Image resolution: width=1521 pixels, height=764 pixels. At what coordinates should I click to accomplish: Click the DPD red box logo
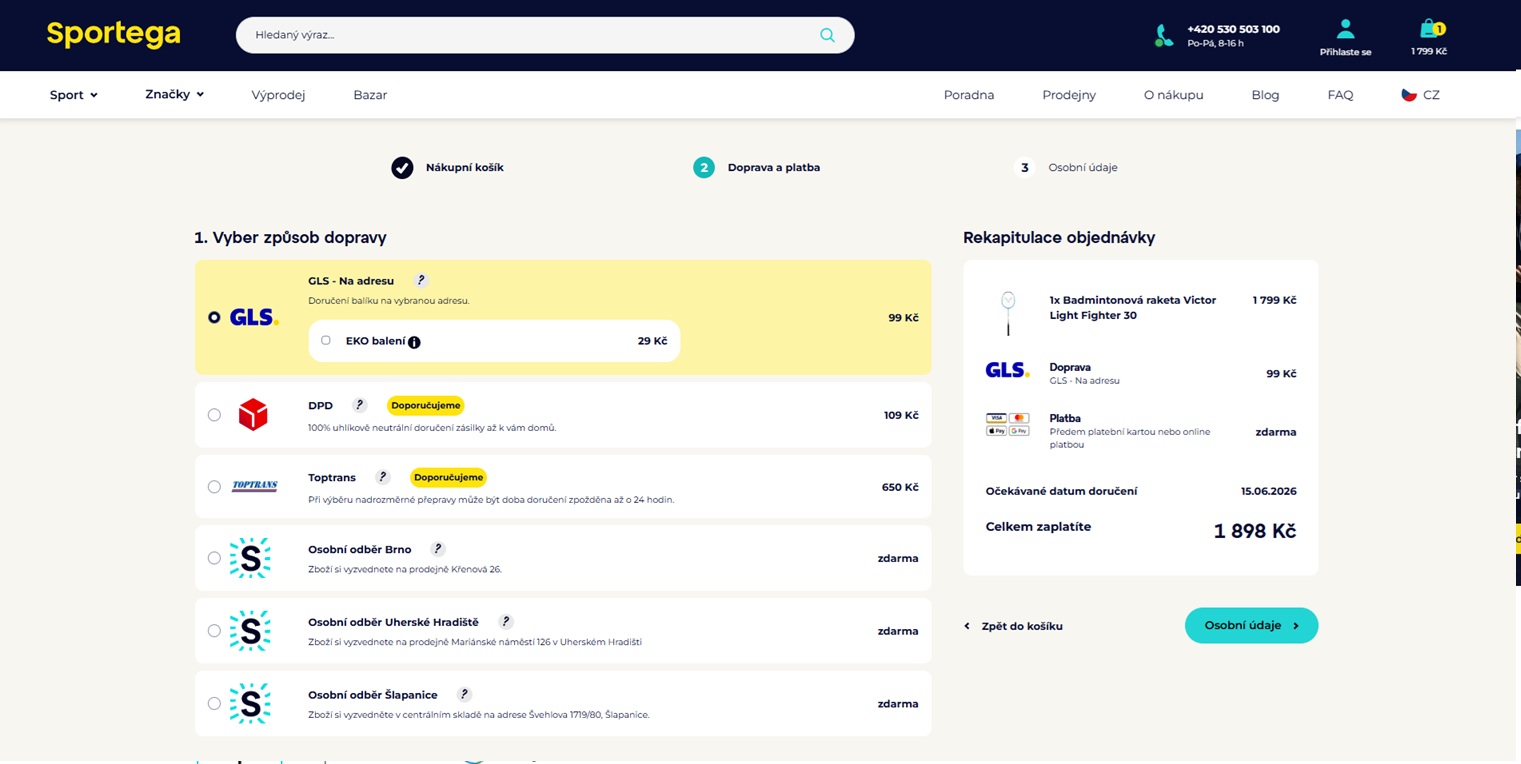(x=253, y=415)
